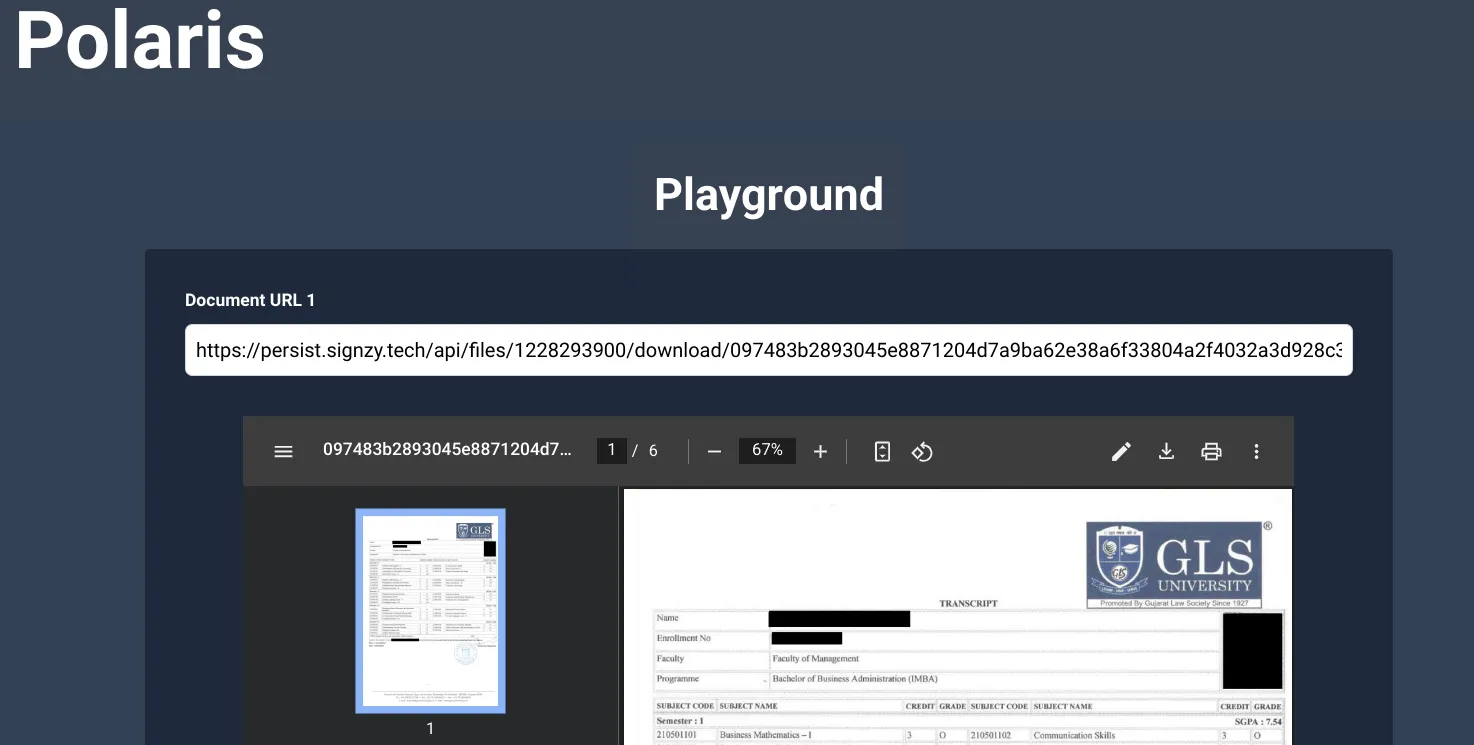
Task: Click the Semester : 1 row label
Action: click(x=680, y=721)
